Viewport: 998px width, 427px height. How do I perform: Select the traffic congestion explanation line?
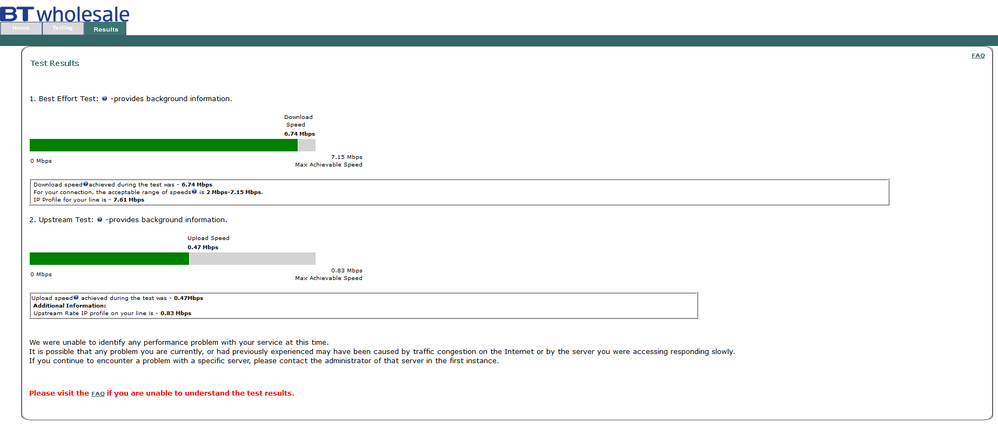pyautogui.click(x=382, y=352)
